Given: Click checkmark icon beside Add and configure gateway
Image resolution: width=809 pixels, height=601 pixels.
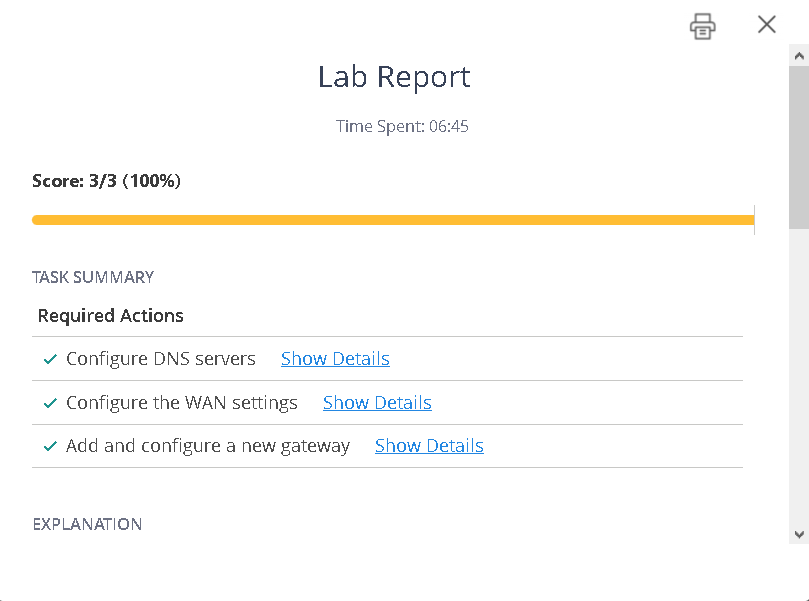Looking at the screenshot, I should pos(50,447).
